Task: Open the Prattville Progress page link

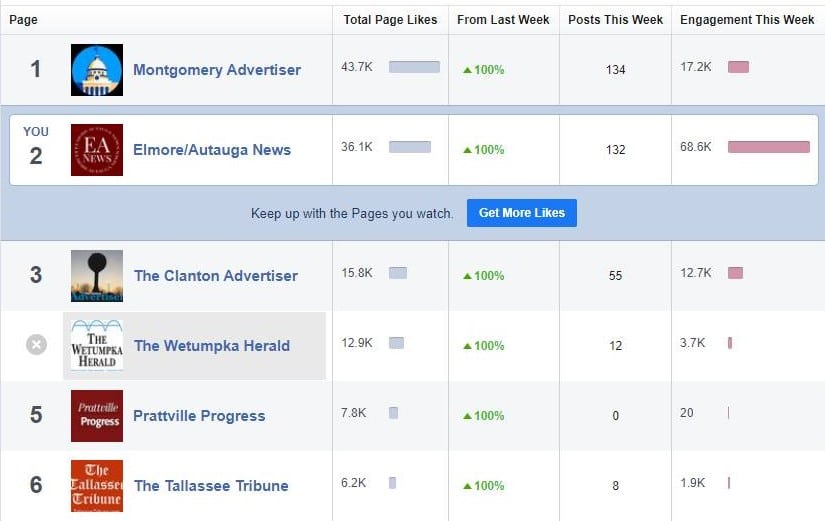Action: [200, 416]
